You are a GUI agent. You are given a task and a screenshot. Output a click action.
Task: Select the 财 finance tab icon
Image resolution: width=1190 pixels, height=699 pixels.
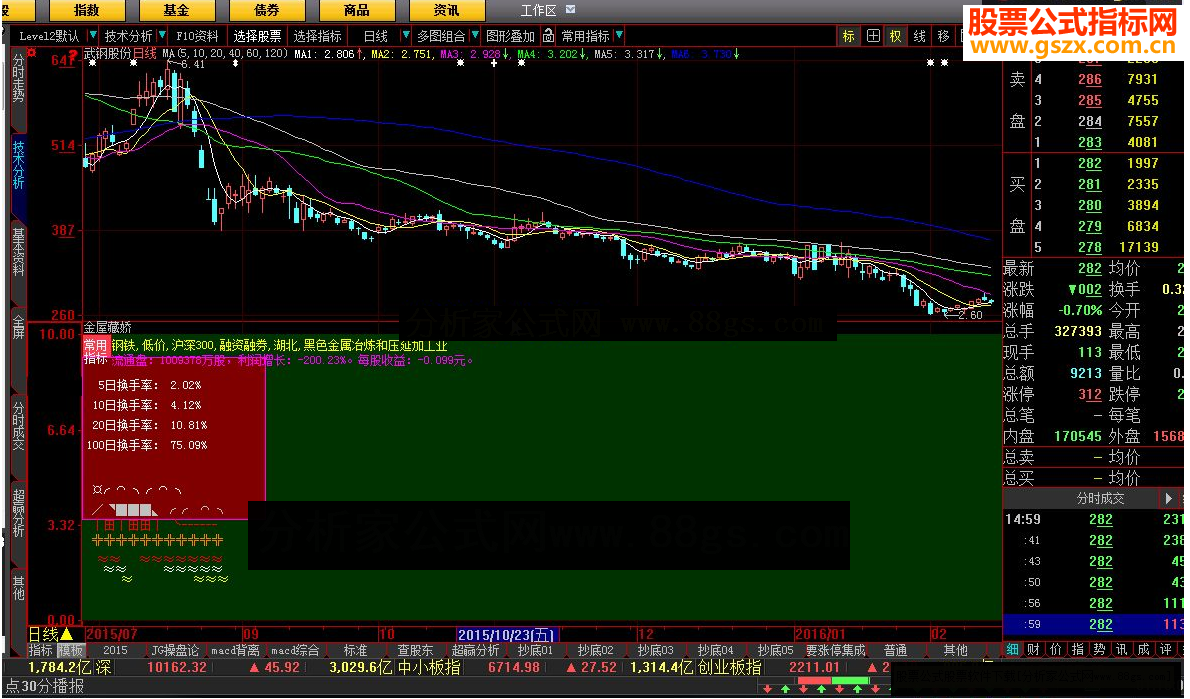(x=1034, y=650)
